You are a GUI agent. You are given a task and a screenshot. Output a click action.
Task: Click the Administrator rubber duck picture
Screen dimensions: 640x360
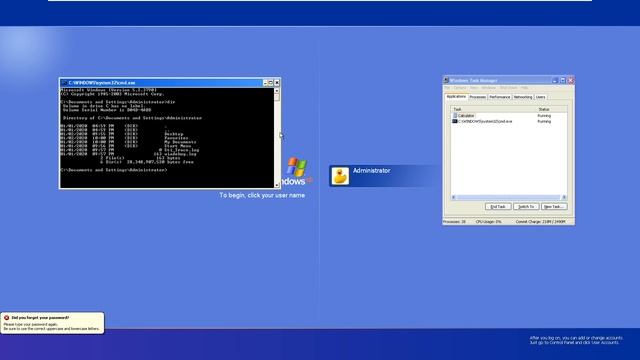(340, 176)
